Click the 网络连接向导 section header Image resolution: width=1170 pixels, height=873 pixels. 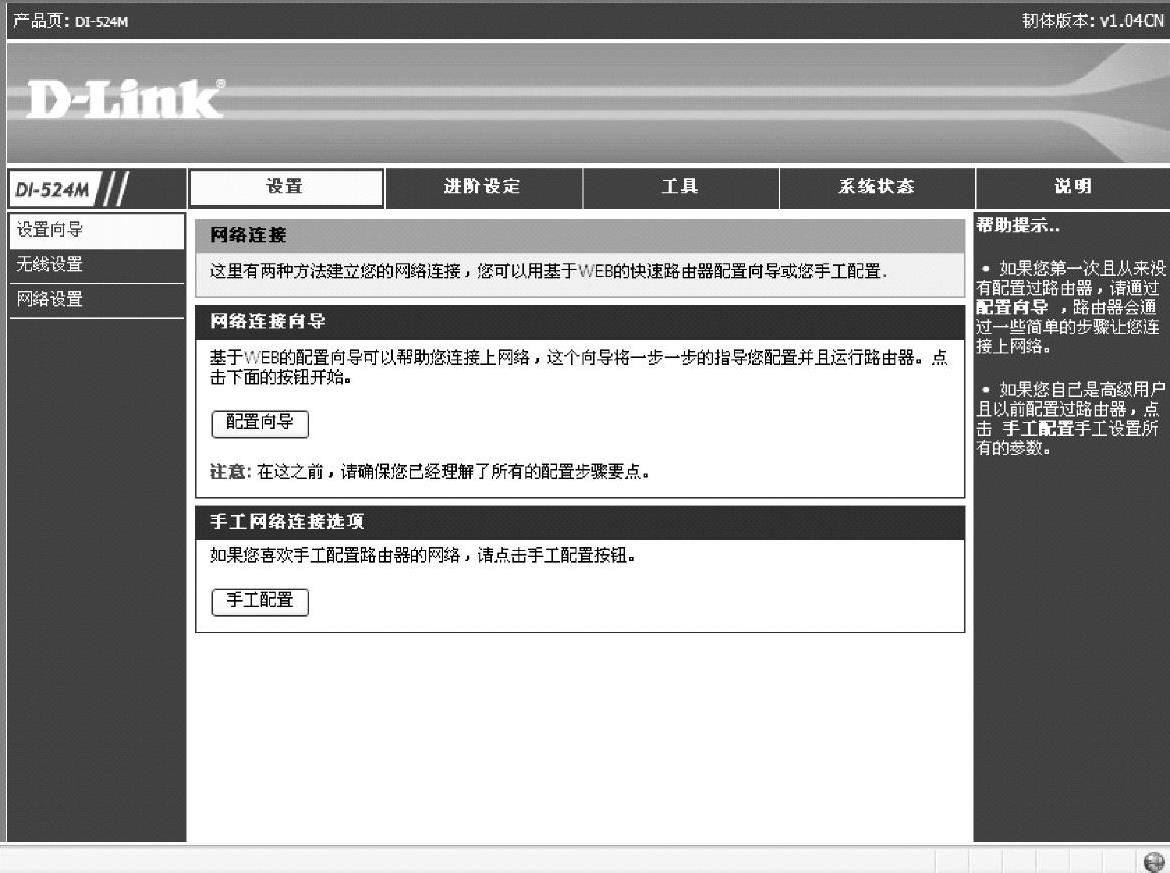tap(580, 322)
